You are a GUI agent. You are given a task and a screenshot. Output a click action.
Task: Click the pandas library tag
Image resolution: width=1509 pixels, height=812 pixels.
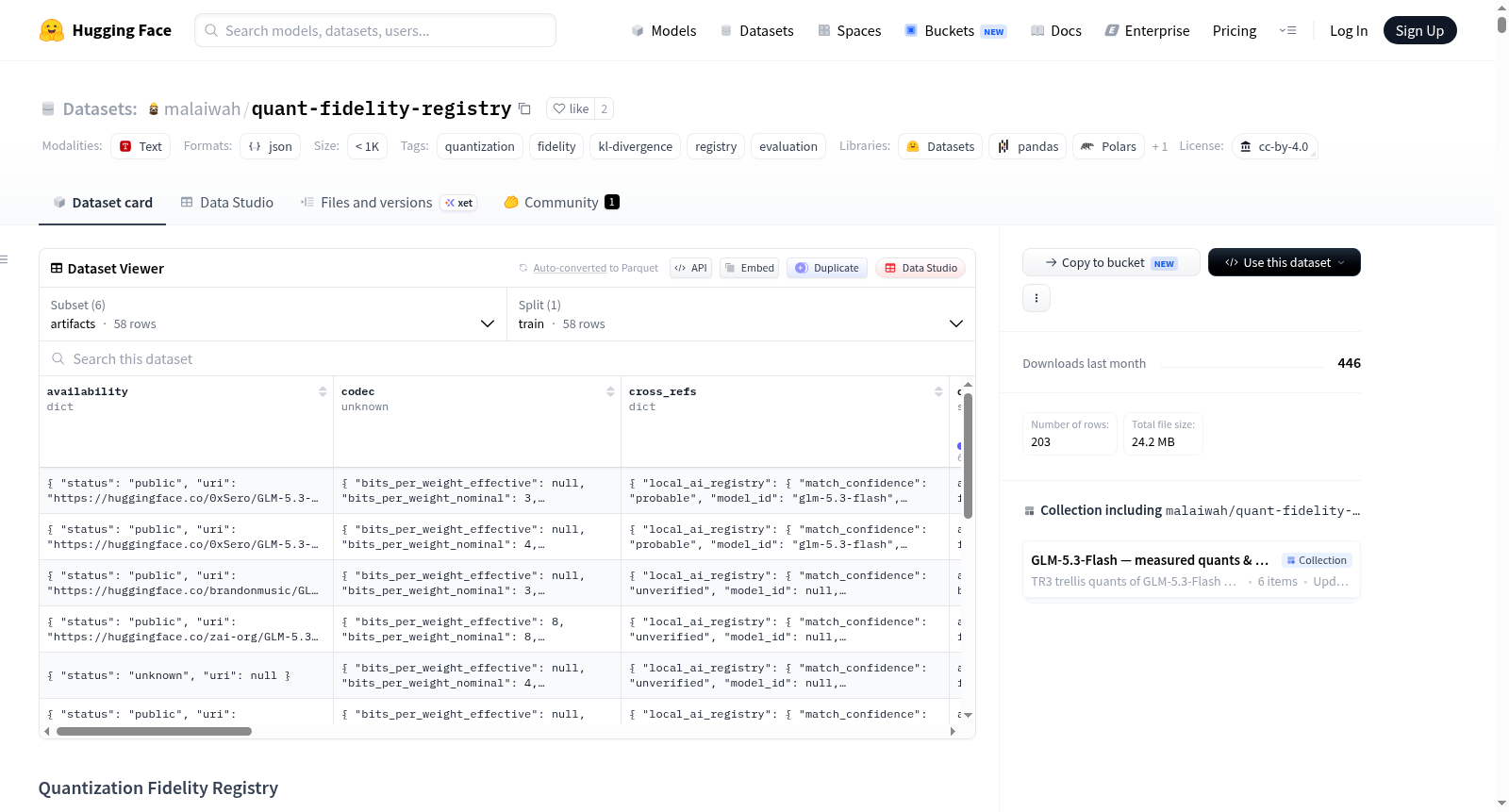[1028, 146]
